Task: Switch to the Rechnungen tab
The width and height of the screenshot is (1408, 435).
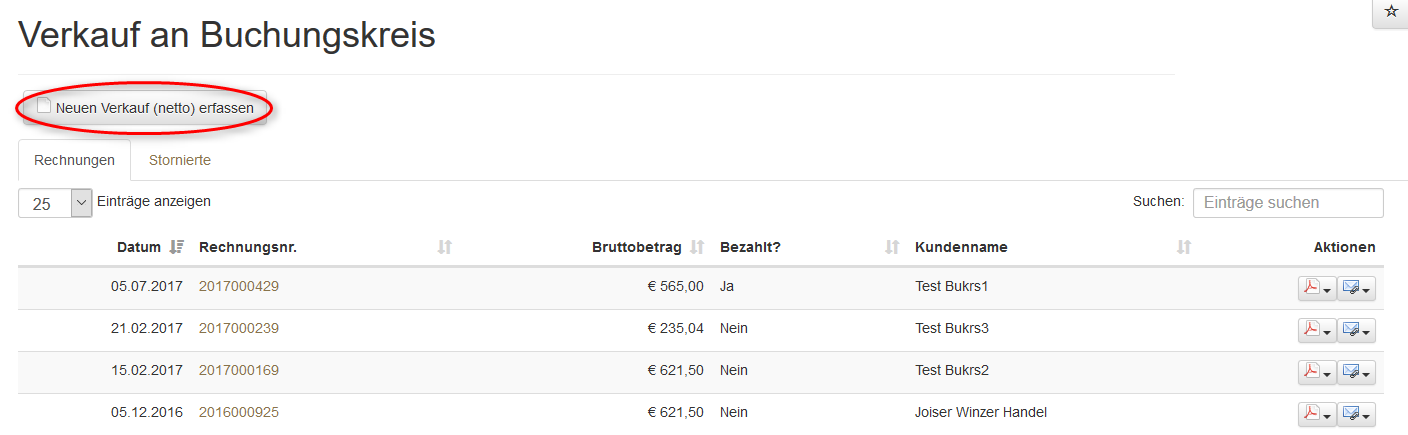Action: click(74, 160)
